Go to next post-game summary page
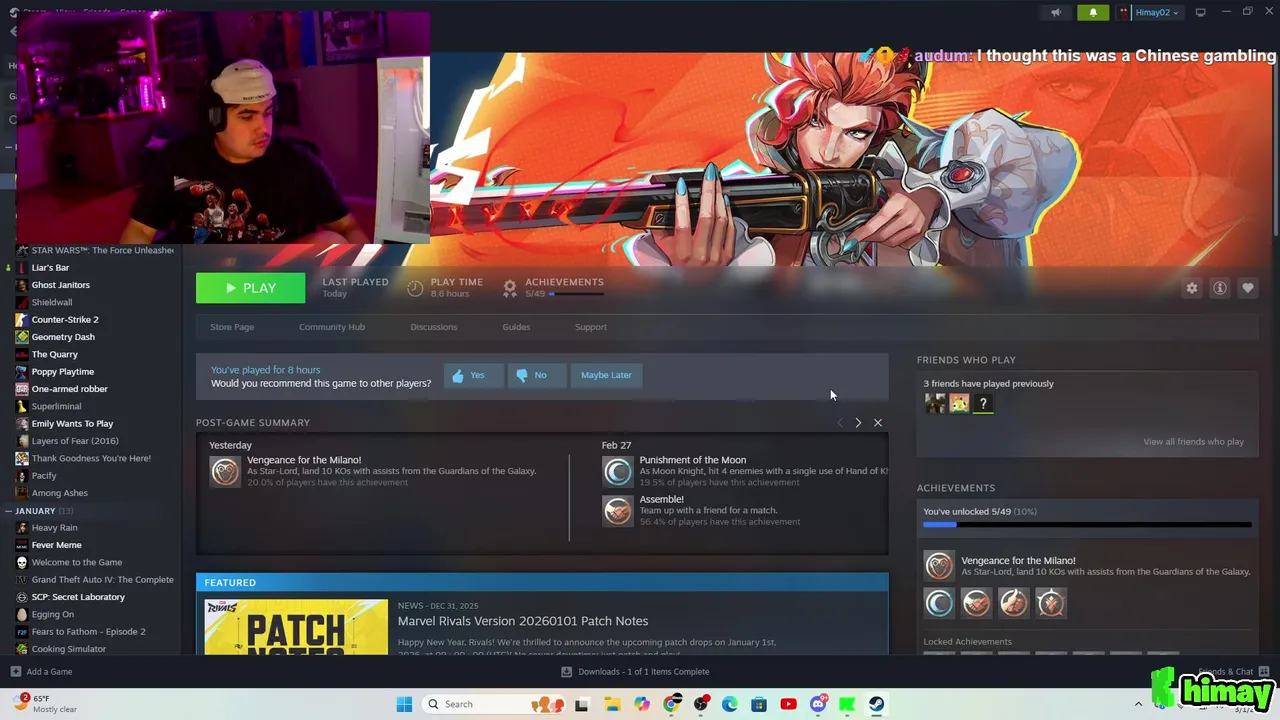The width and height of the screenshot is (1280, 720). (x=858, y=423)
